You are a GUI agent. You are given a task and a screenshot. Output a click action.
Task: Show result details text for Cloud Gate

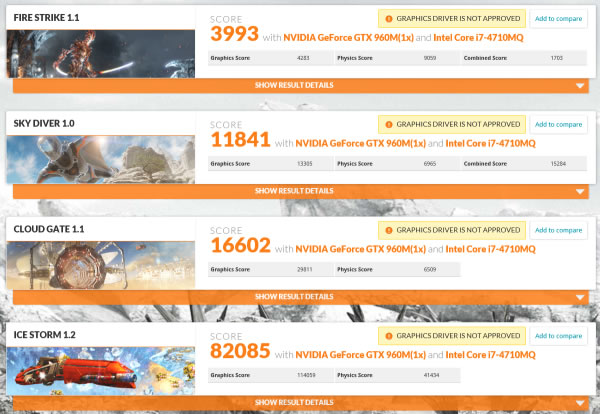294,297
